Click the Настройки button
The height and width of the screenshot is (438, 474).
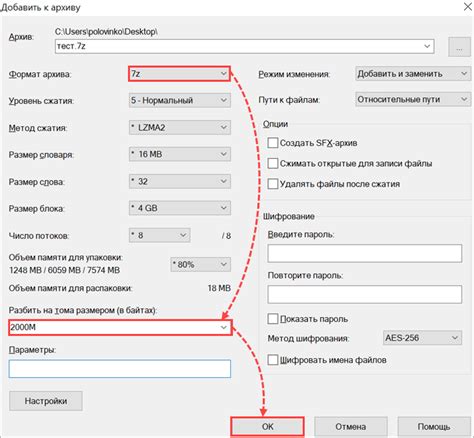pyautogui.click(x=46, y=401)
